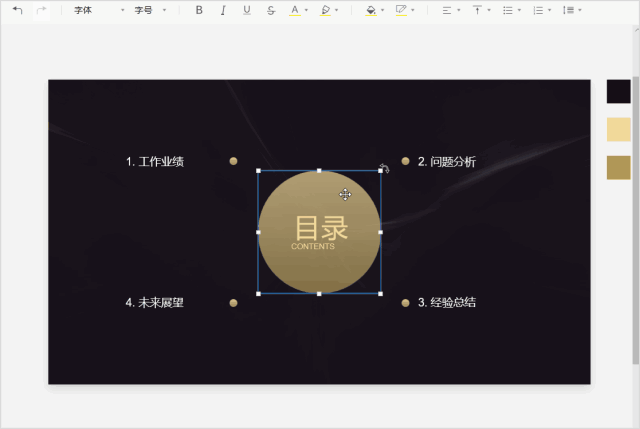Click the vertical scrollbar thumb

tap(636, 220)
